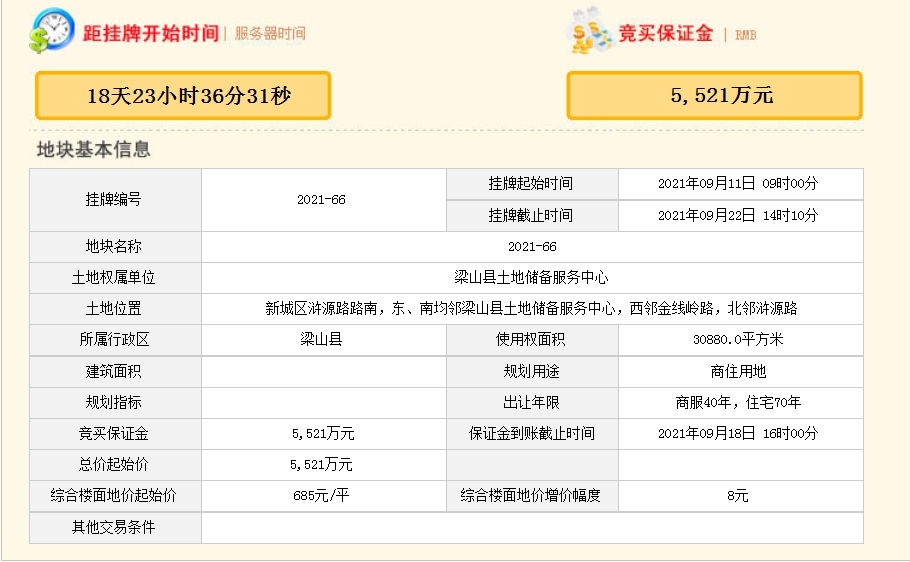Viewport: 910px width, 562px height.
Task: Select the land location text starting 新城区浒源路路南
Action: click(531, 308)
